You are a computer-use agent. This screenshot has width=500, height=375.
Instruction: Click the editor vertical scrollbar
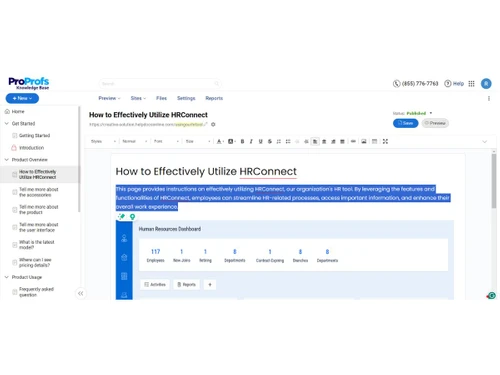pos(494,182)
